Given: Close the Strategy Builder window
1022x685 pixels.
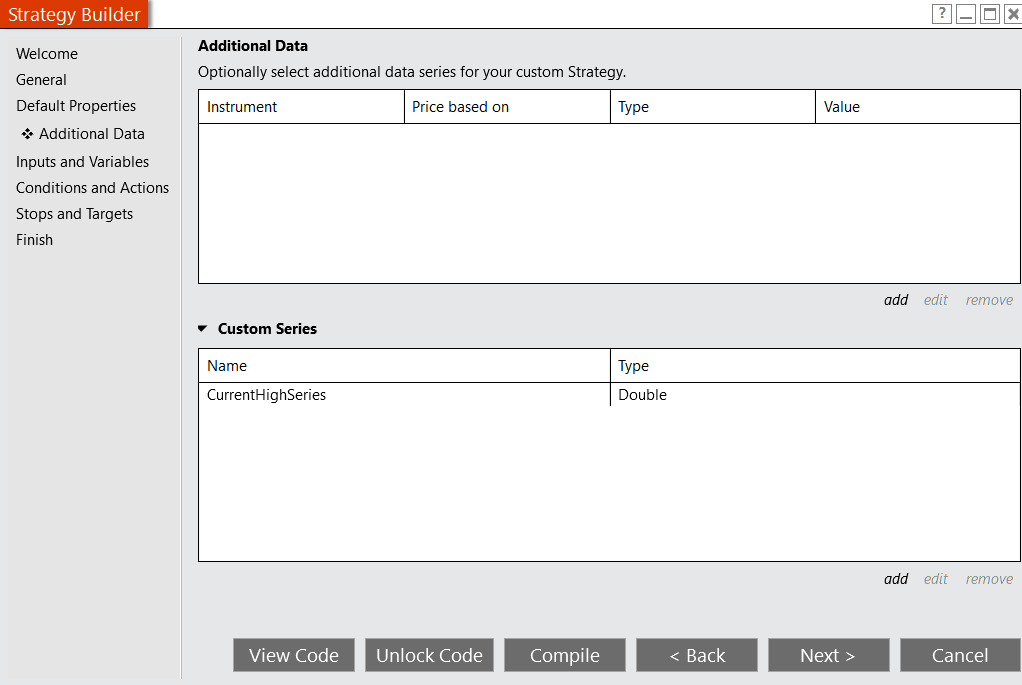Looking at the screenshot, I should (x=1011, y=14).
